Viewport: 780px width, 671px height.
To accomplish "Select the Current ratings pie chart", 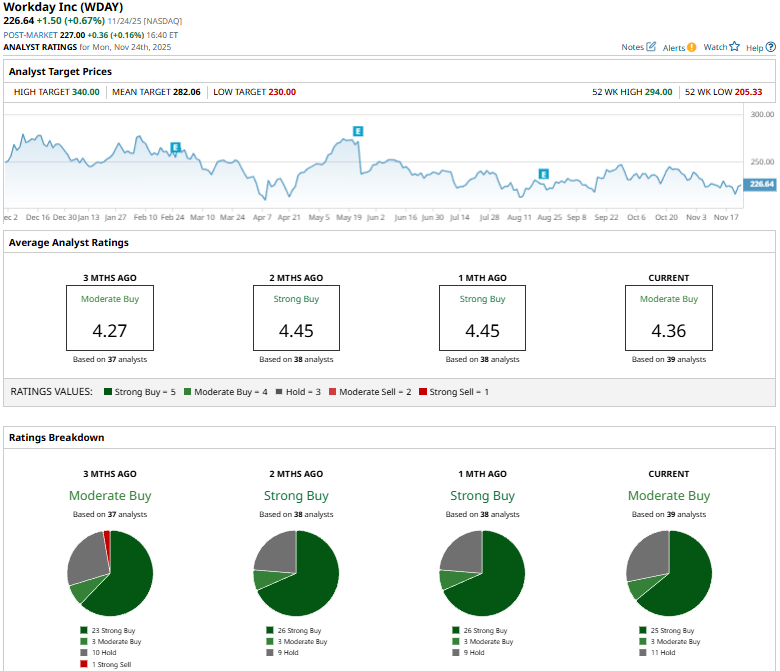I will tap(669, 573).
